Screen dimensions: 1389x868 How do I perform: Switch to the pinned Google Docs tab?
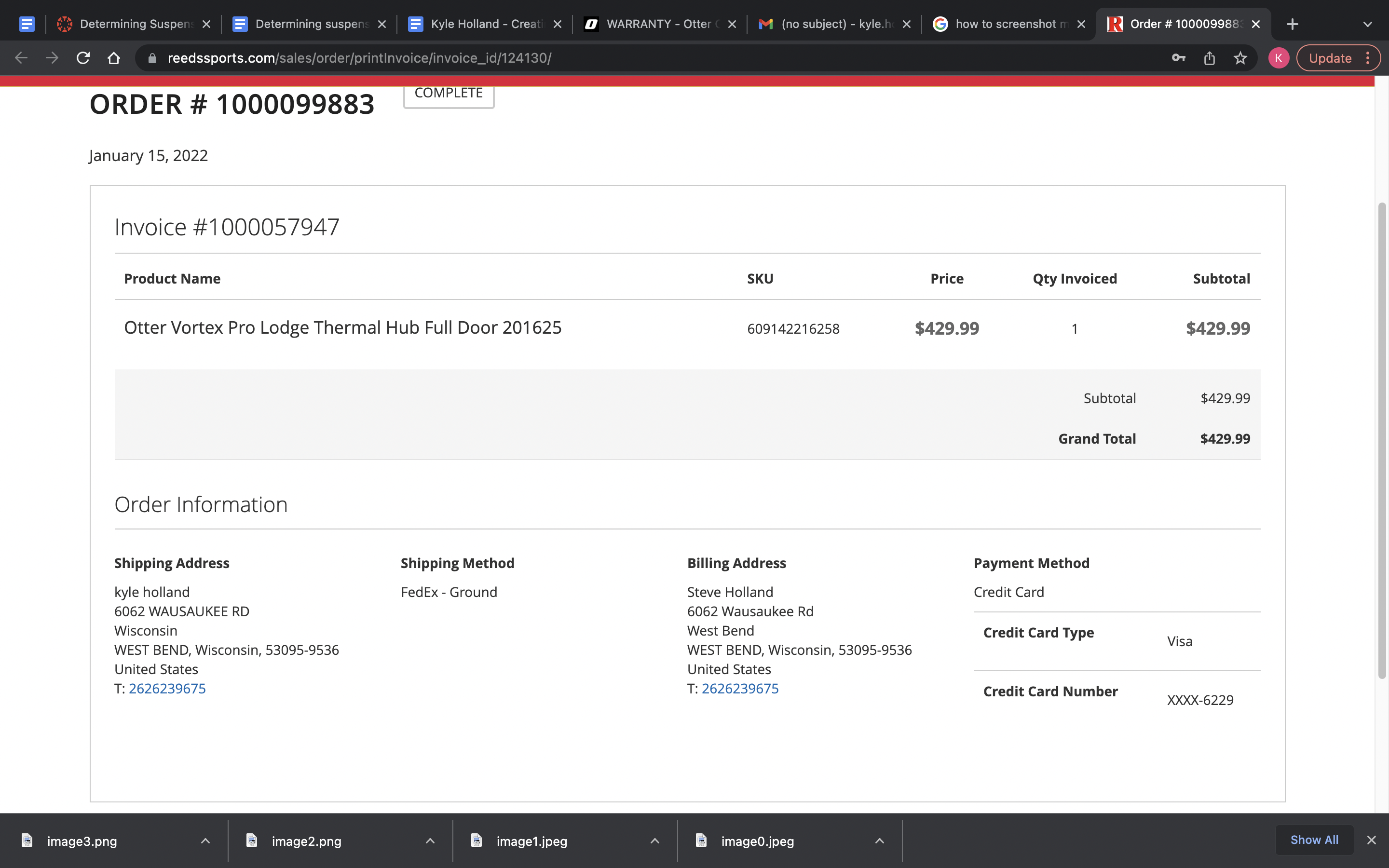[27, 24]
